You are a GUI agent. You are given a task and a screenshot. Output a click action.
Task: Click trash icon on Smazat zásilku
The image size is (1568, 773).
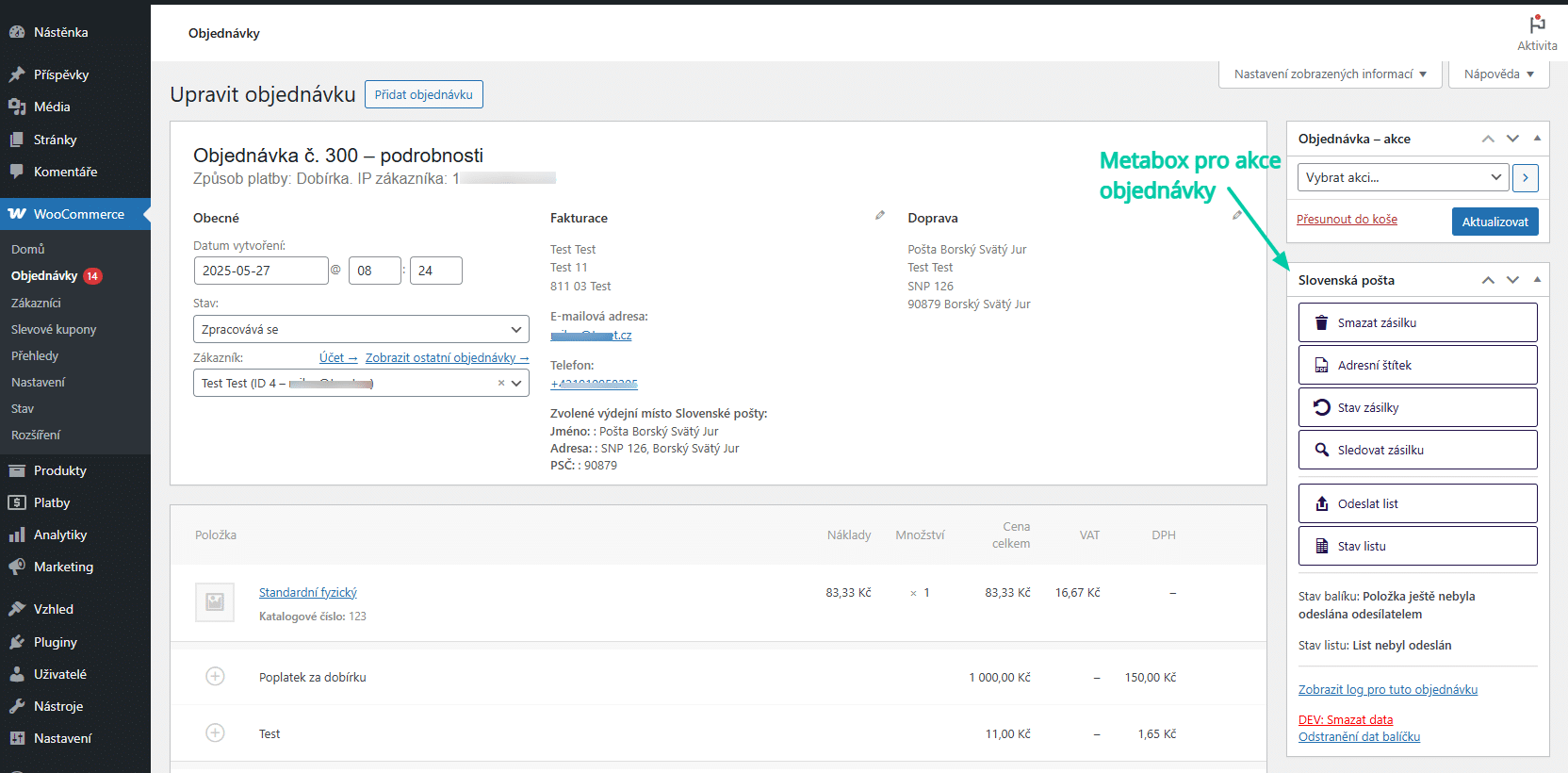point(1322,322)
